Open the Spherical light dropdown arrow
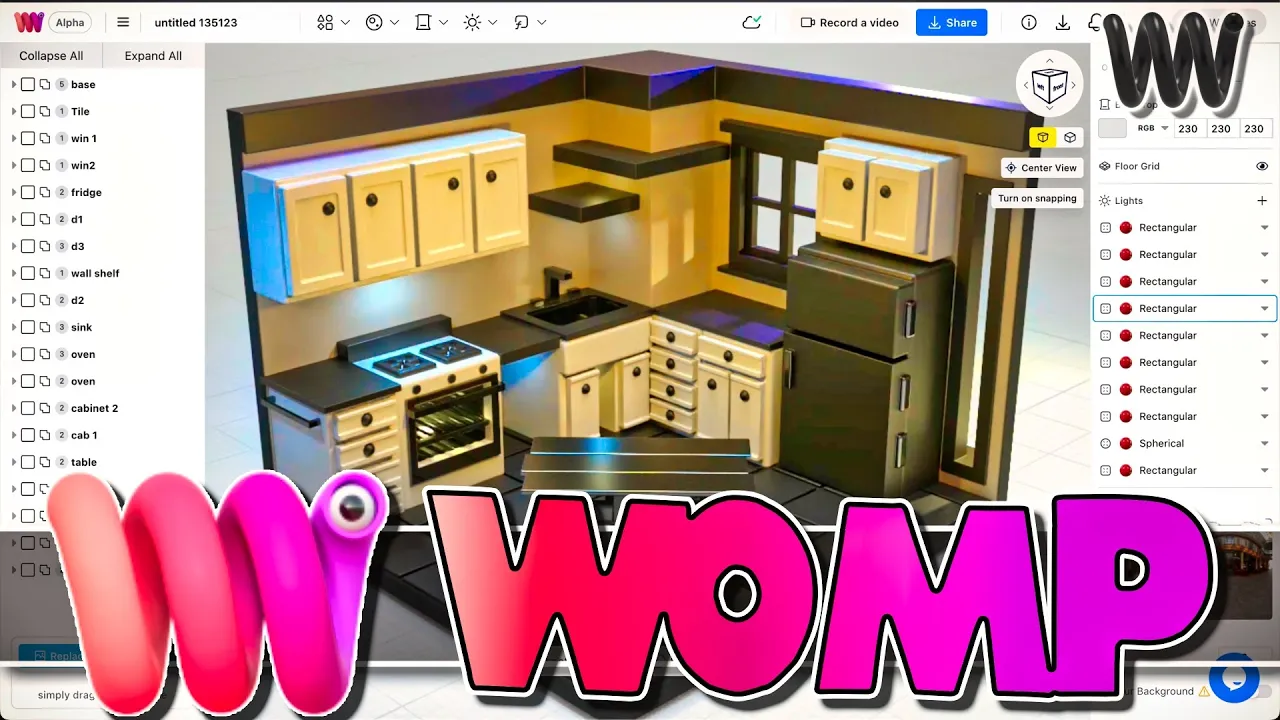Viewport: 1280px width, 720px height. [1264, 443]
